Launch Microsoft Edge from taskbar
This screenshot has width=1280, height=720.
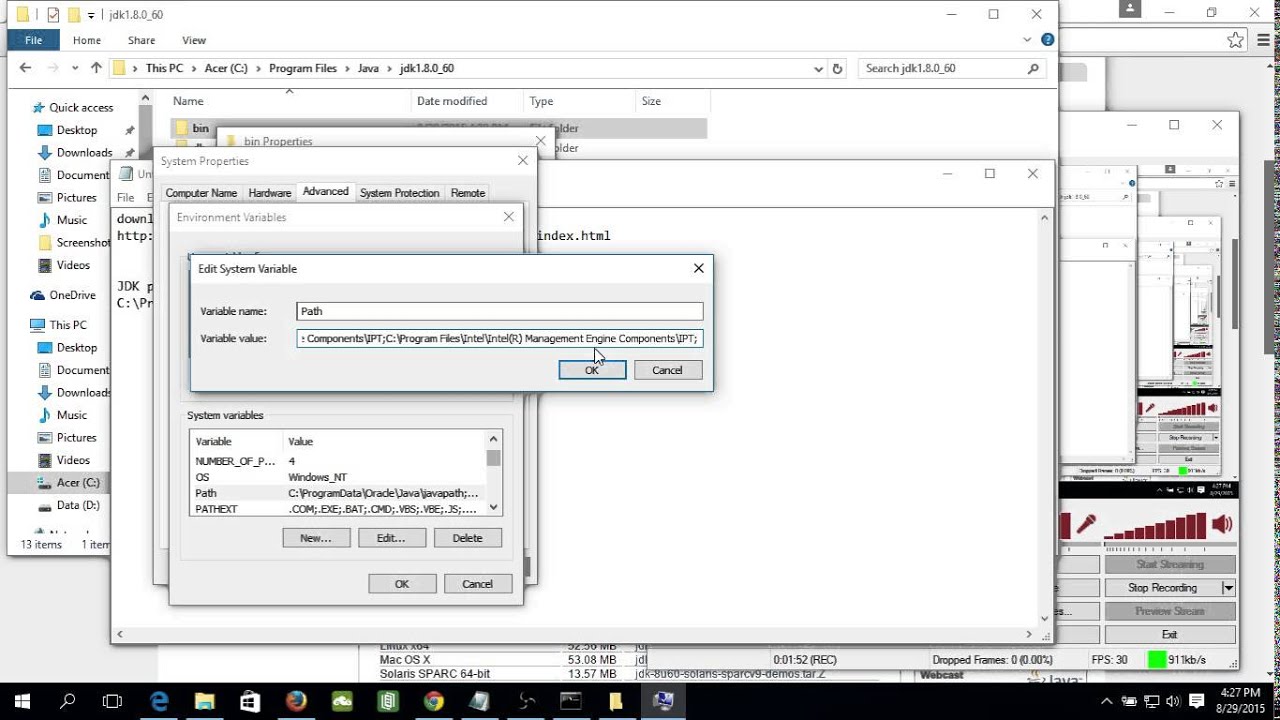(x=160, y=701)
